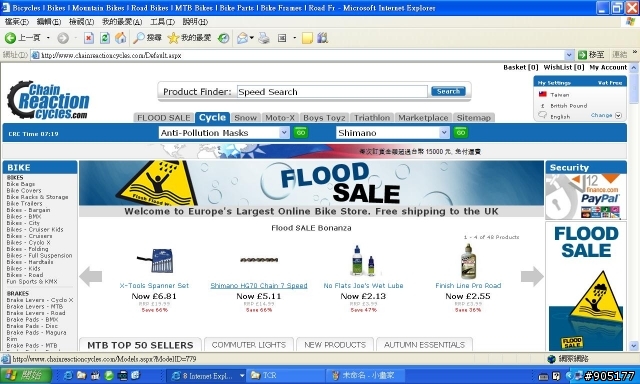Click Finish Line Pro Road bottle image
This screenshot has width=640, height=384.
tap(468, 261)
